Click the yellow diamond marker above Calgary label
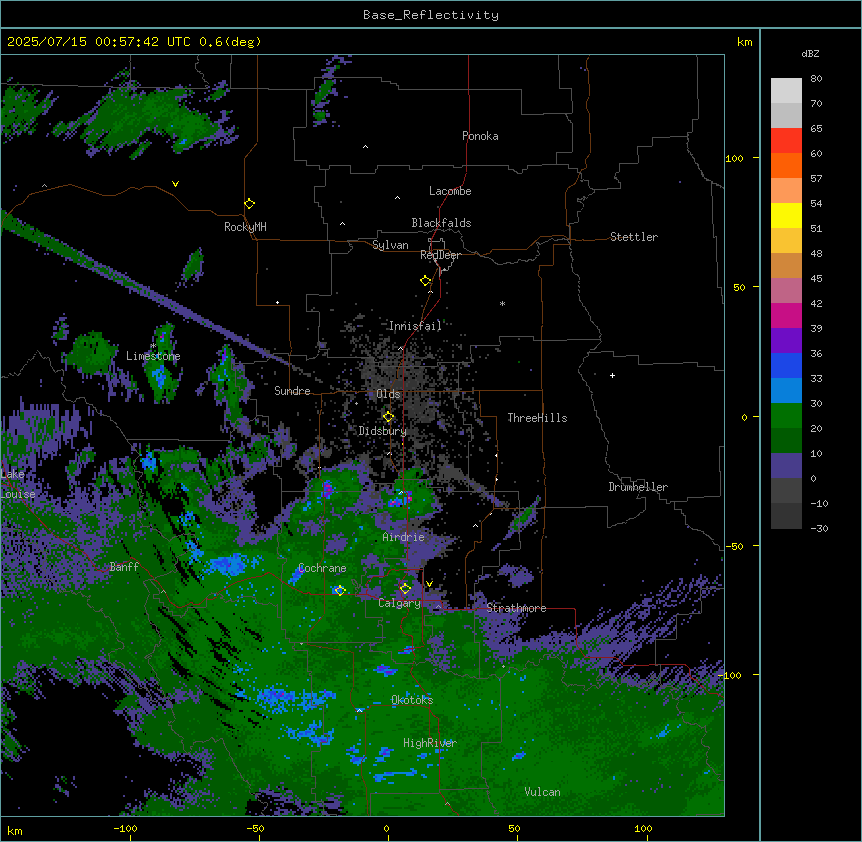The image size is (862, 842). point(405,589)
